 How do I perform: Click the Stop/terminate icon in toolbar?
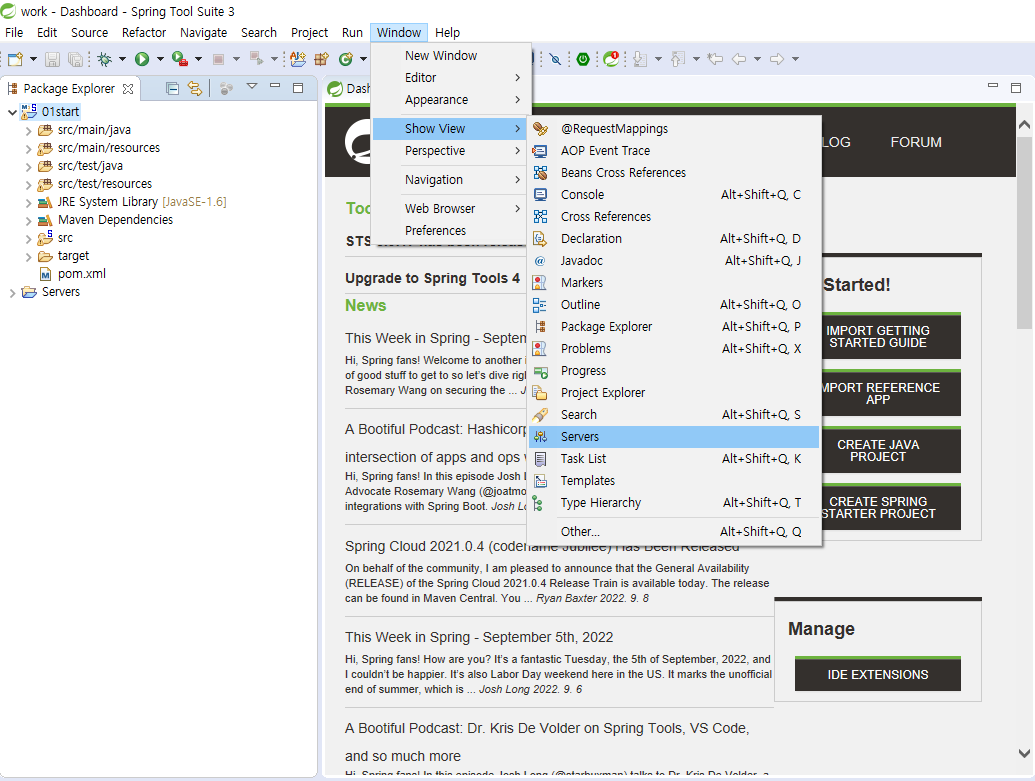coord(218,59)
